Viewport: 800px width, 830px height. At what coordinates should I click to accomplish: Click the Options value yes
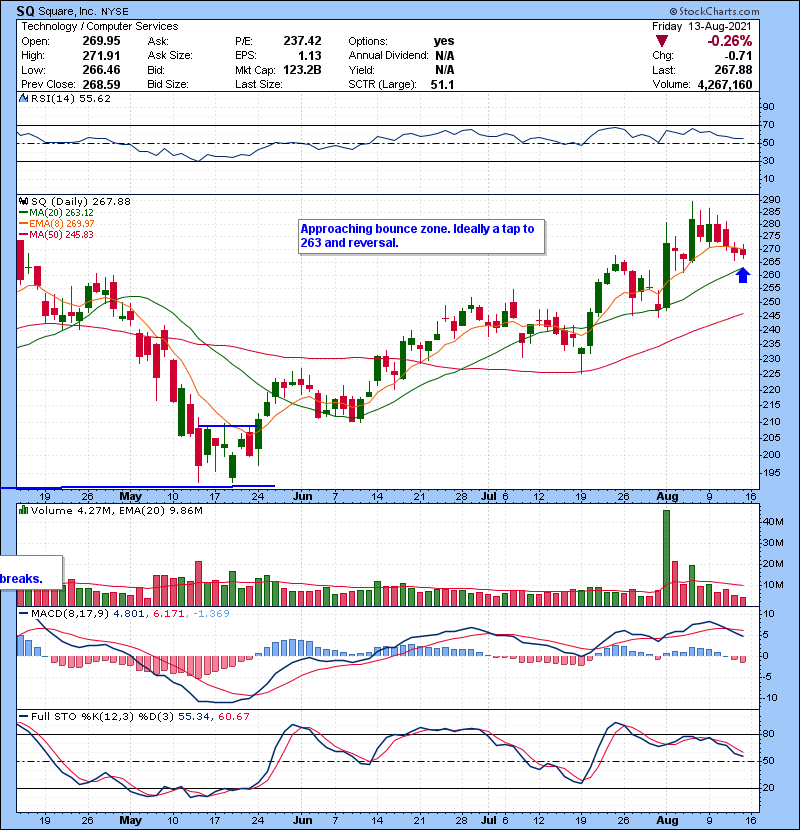(x=444, y=41)
